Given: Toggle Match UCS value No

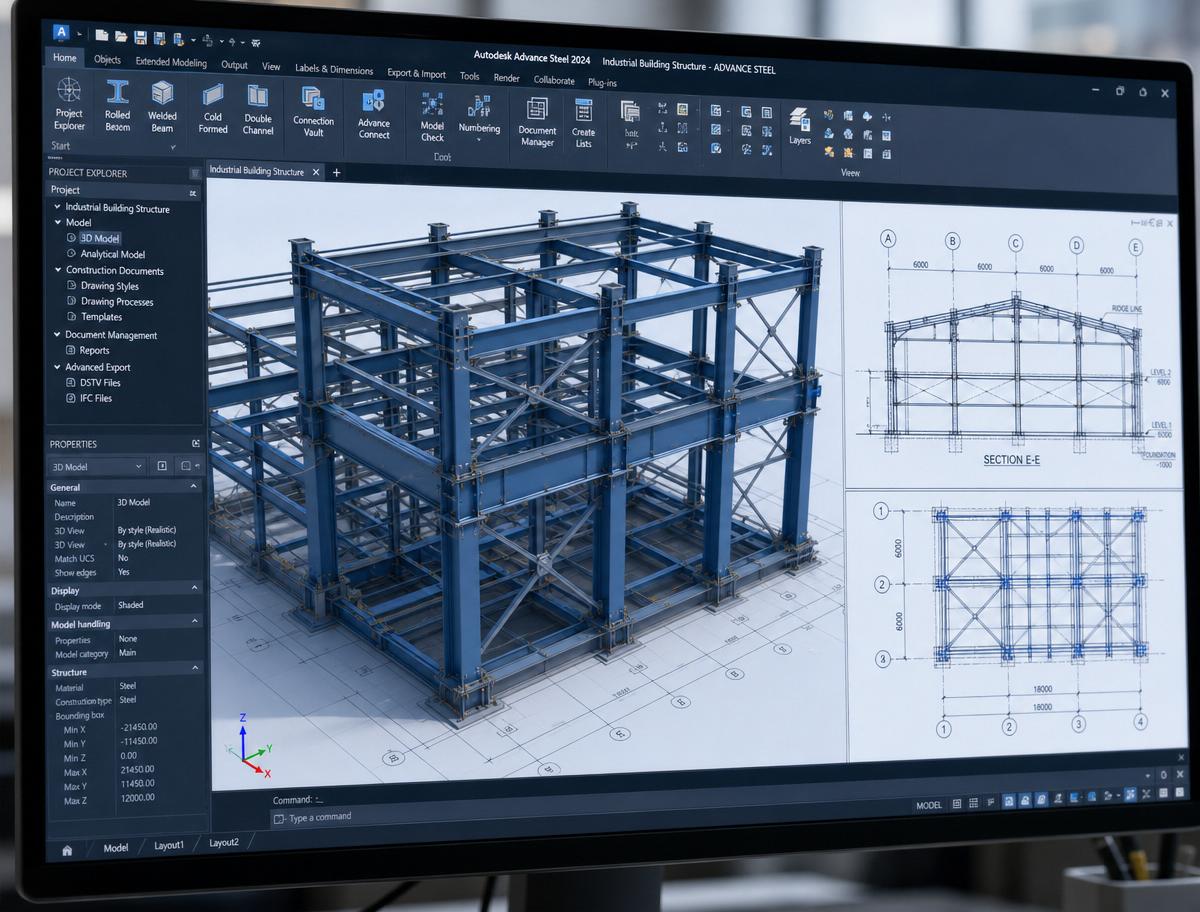Looking at the screenshot, I should pyautogui.click(x=123, y=558).
